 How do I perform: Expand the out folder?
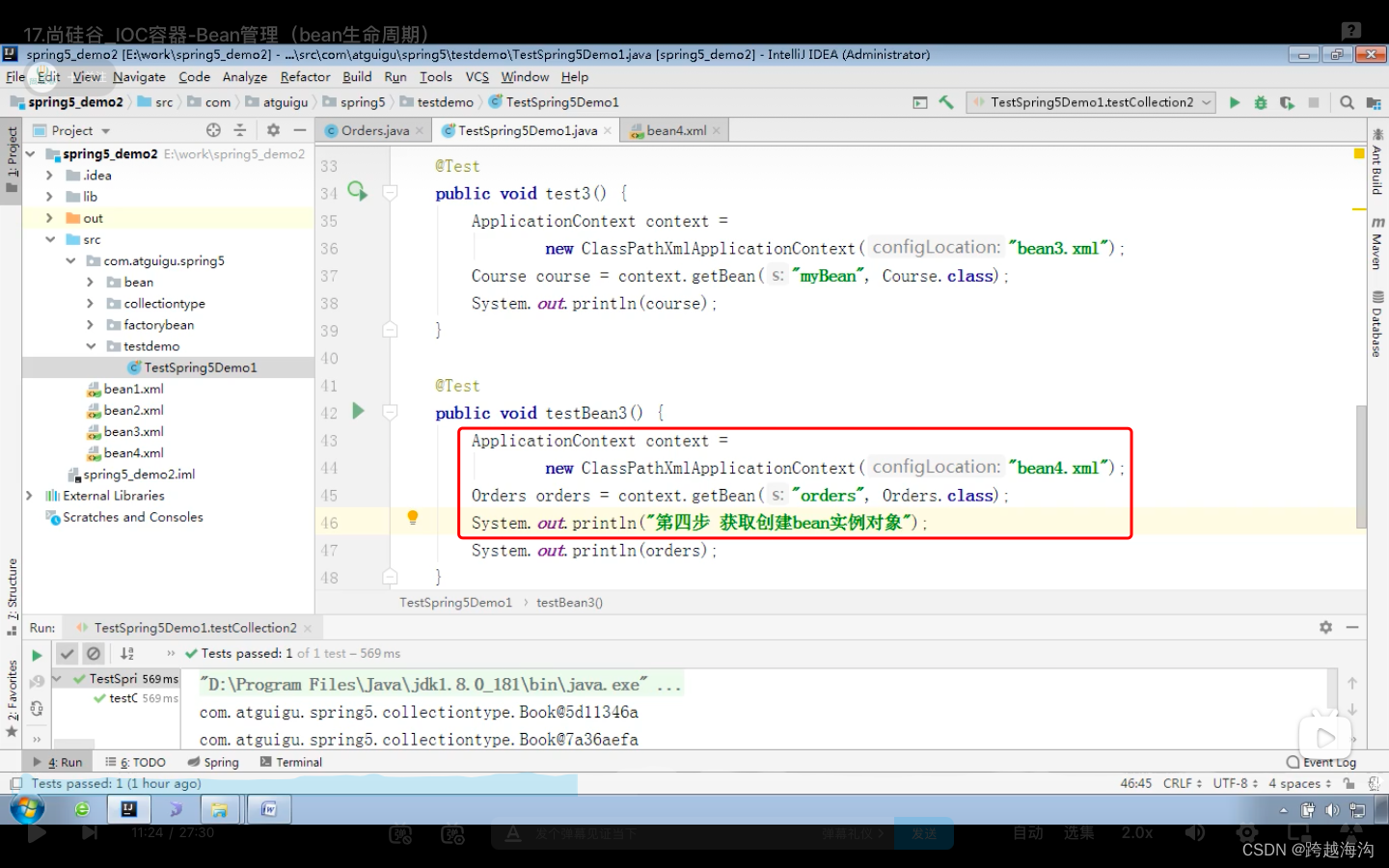(49, 218)
